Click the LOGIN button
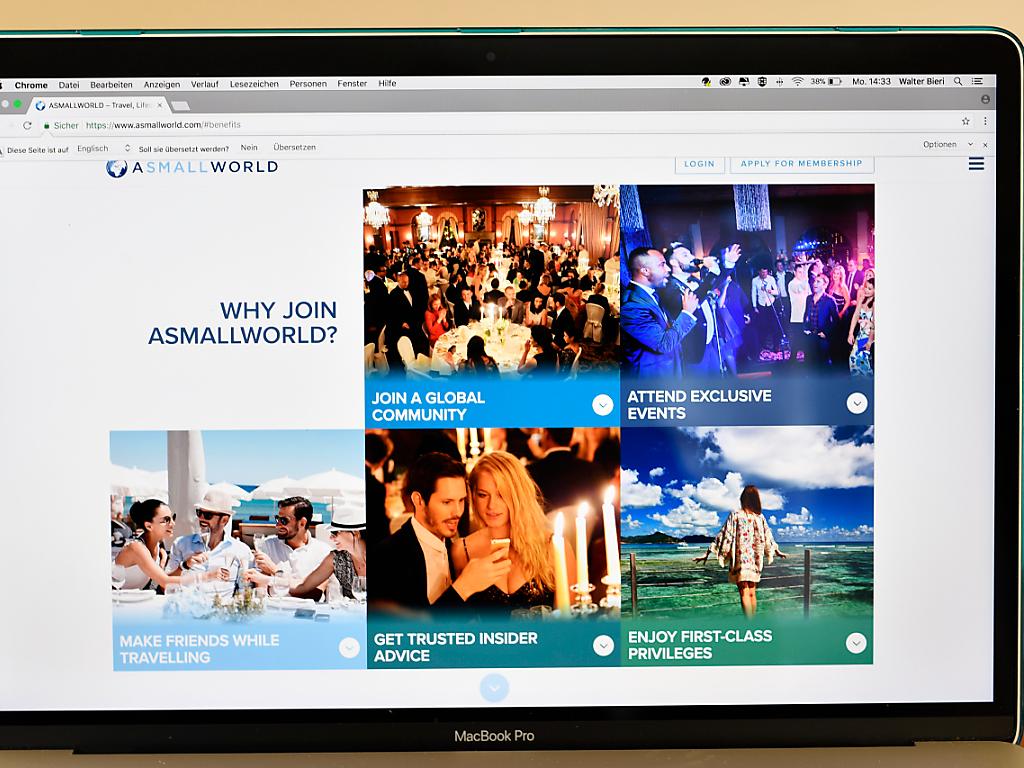The image size is (1024, 768). click(x=699, y=164)
